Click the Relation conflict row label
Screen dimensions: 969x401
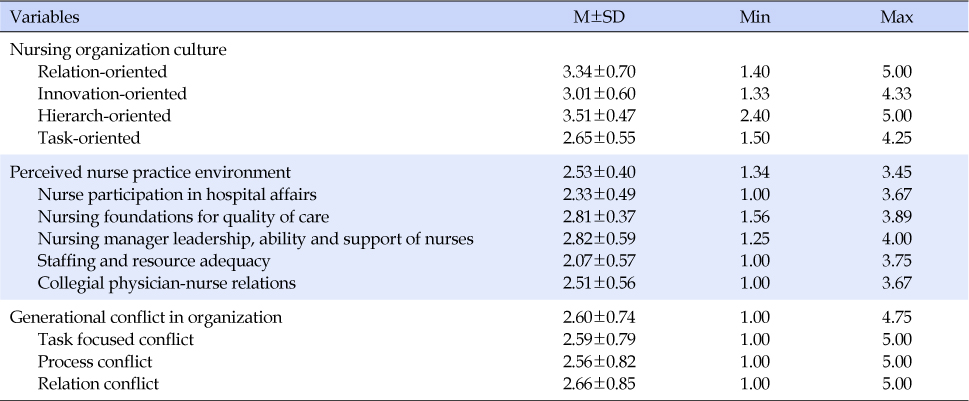[98, 384]
